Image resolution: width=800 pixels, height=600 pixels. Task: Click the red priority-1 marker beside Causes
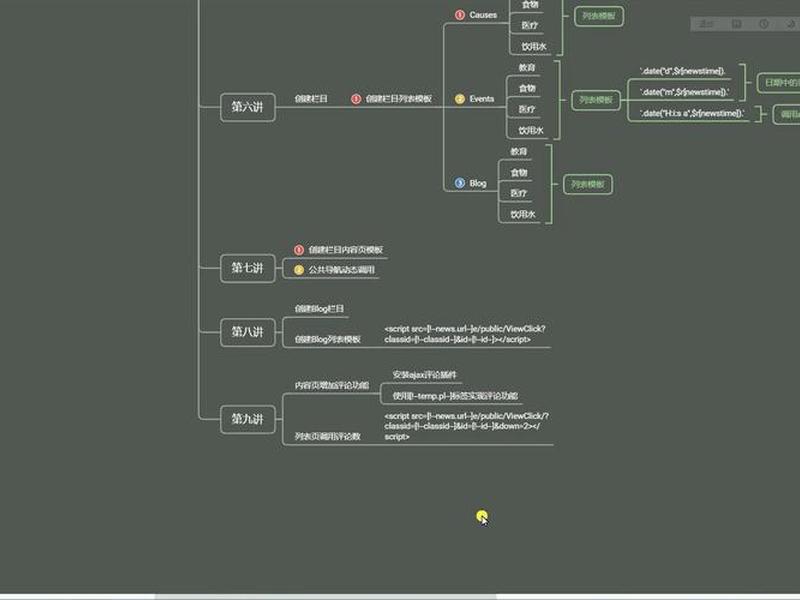pyautogui.click(x=460, y=15)
